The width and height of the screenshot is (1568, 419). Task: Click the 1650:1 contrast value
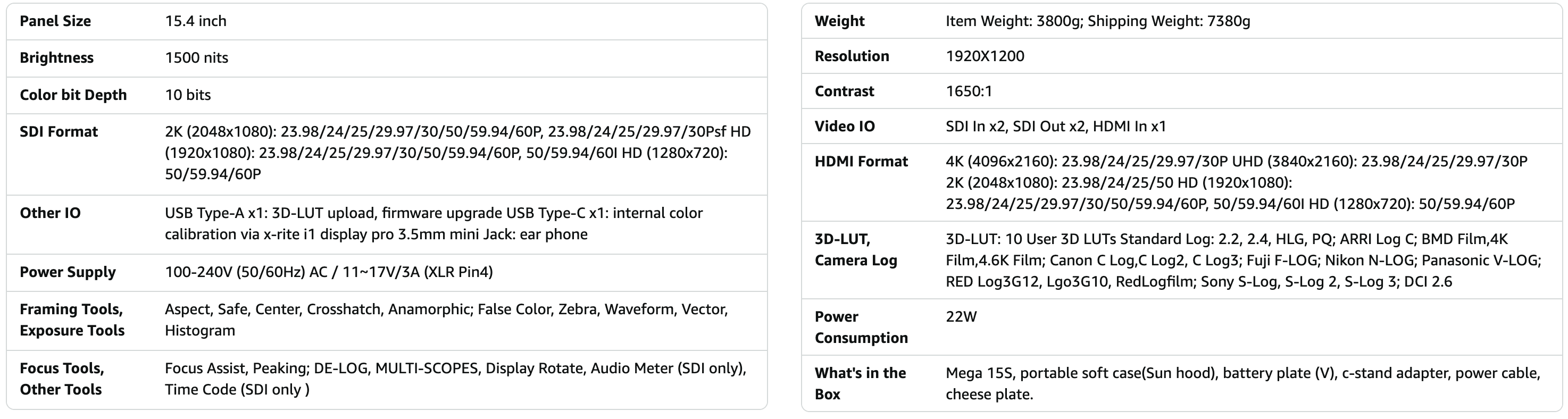click(x=969, y=92)
